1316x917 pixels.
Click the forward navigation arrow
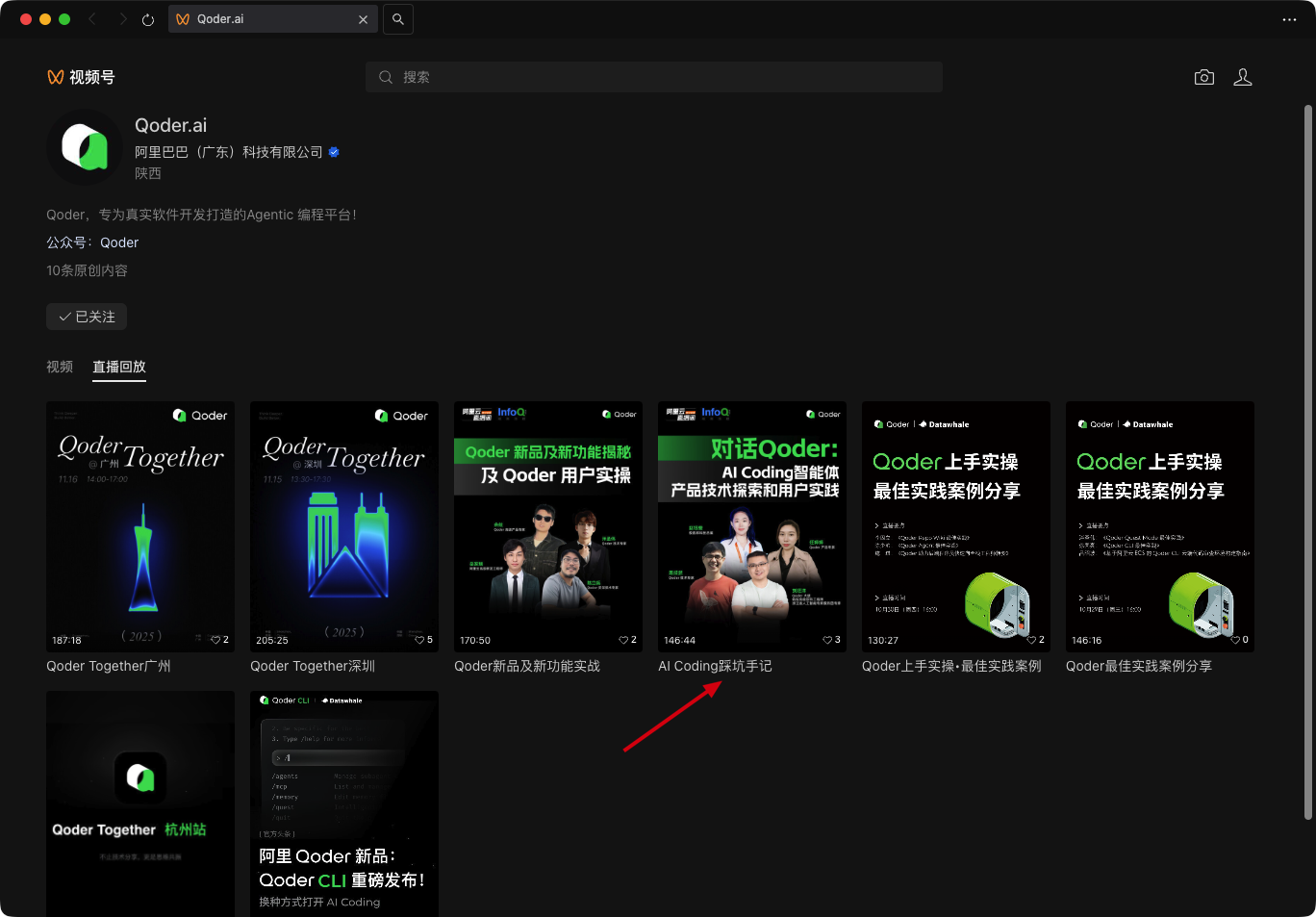pyautogui.click(x=122, y=19)
